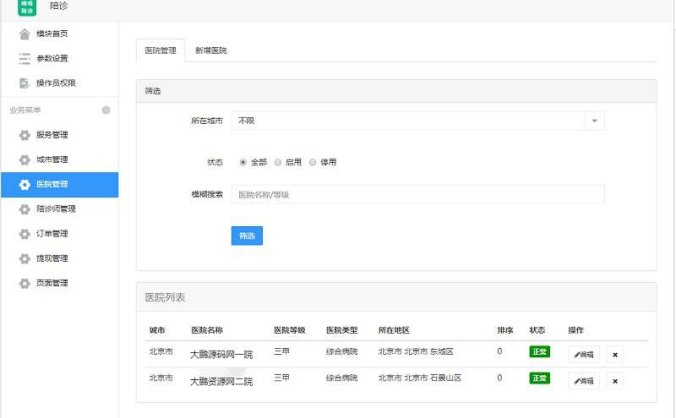The image size is (676, 418).
Task: Click the 所在地区 column header
Action: pos(394,331)
